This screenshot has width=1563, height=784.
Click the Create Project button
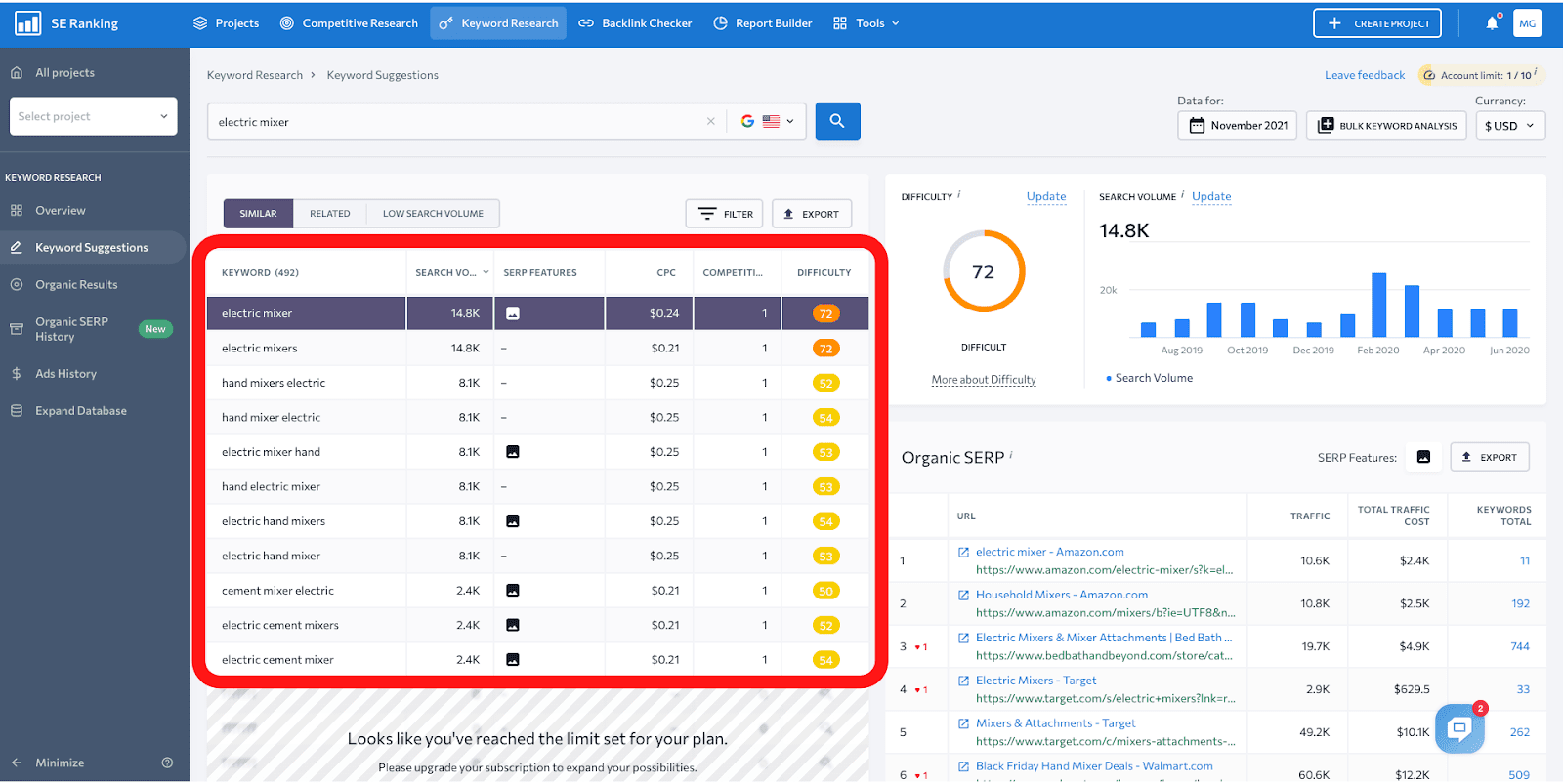coord(1377,23)
